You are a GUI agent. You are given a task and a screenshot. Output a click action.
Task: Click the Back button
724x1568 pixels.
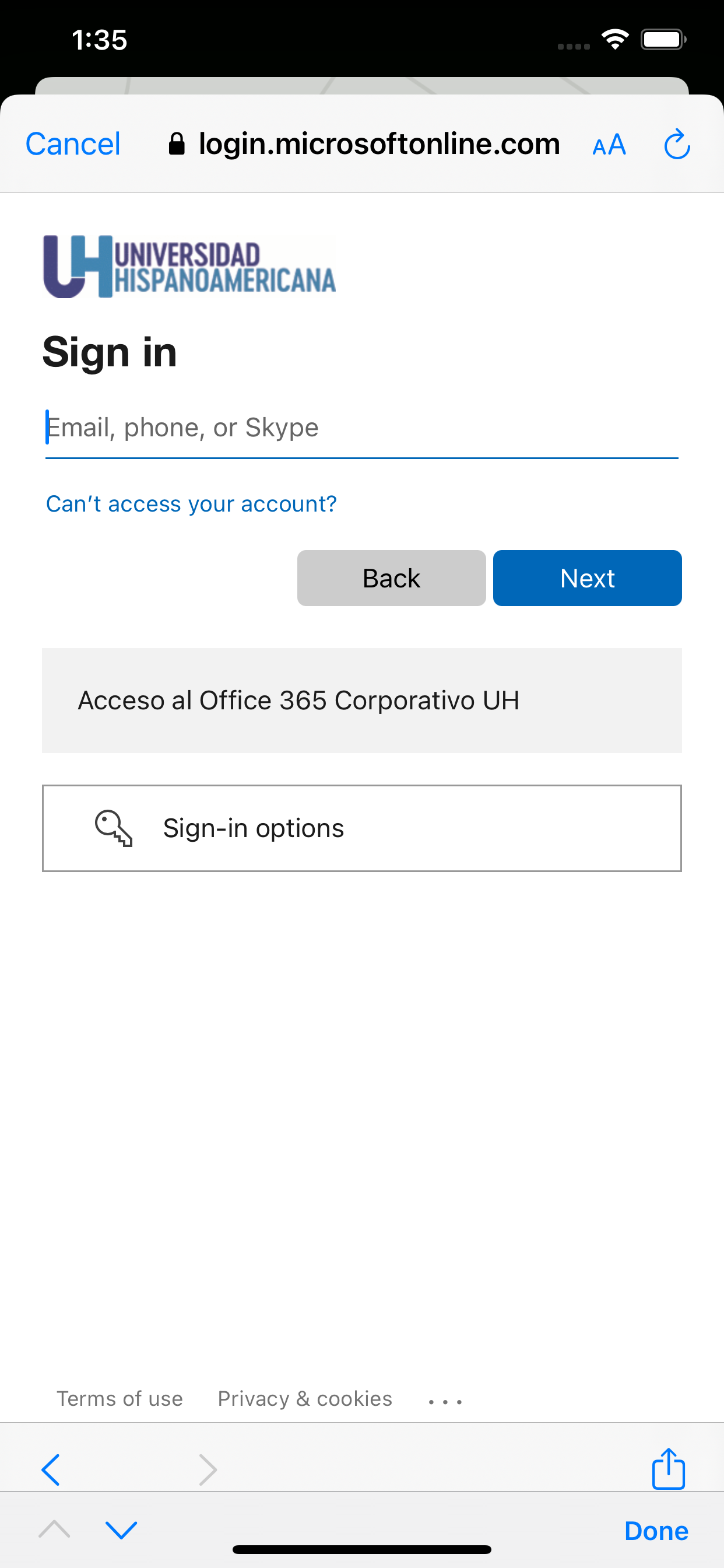click(x=391, y=577)
